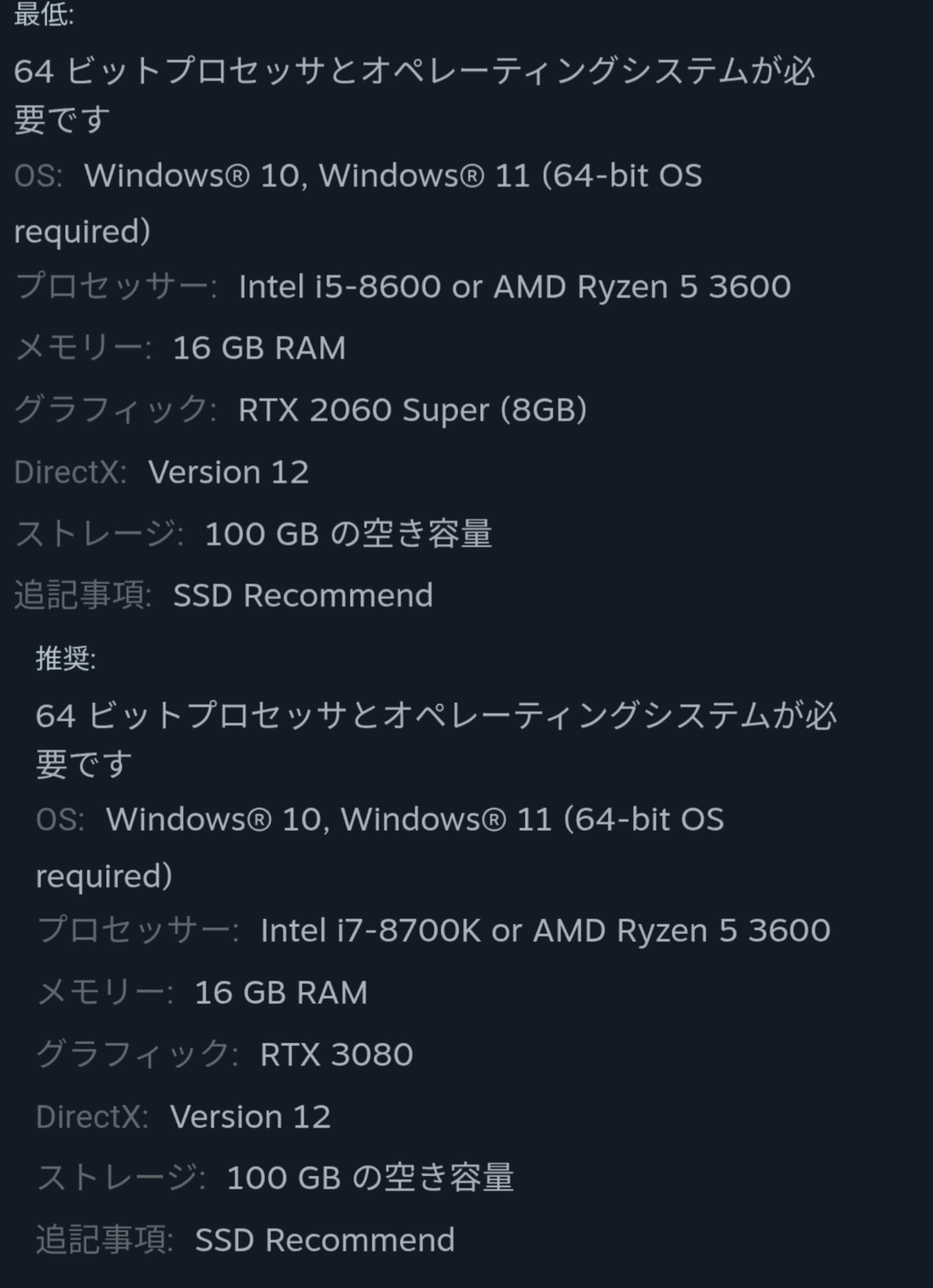The width and height of the screenshot is (933, 1288).
Task: Click the 追記事項: label in minimum section
Action: click(x=83, y=595)
